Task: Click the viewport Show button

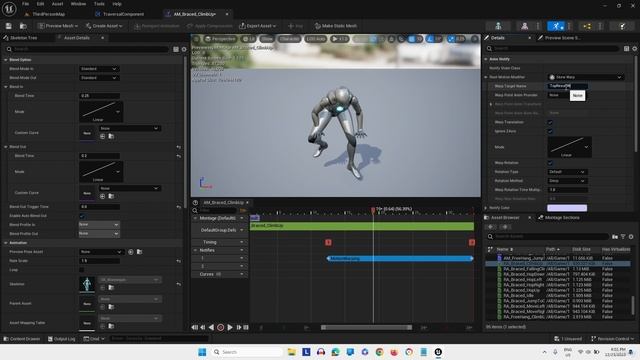Action: pos(267,39)
